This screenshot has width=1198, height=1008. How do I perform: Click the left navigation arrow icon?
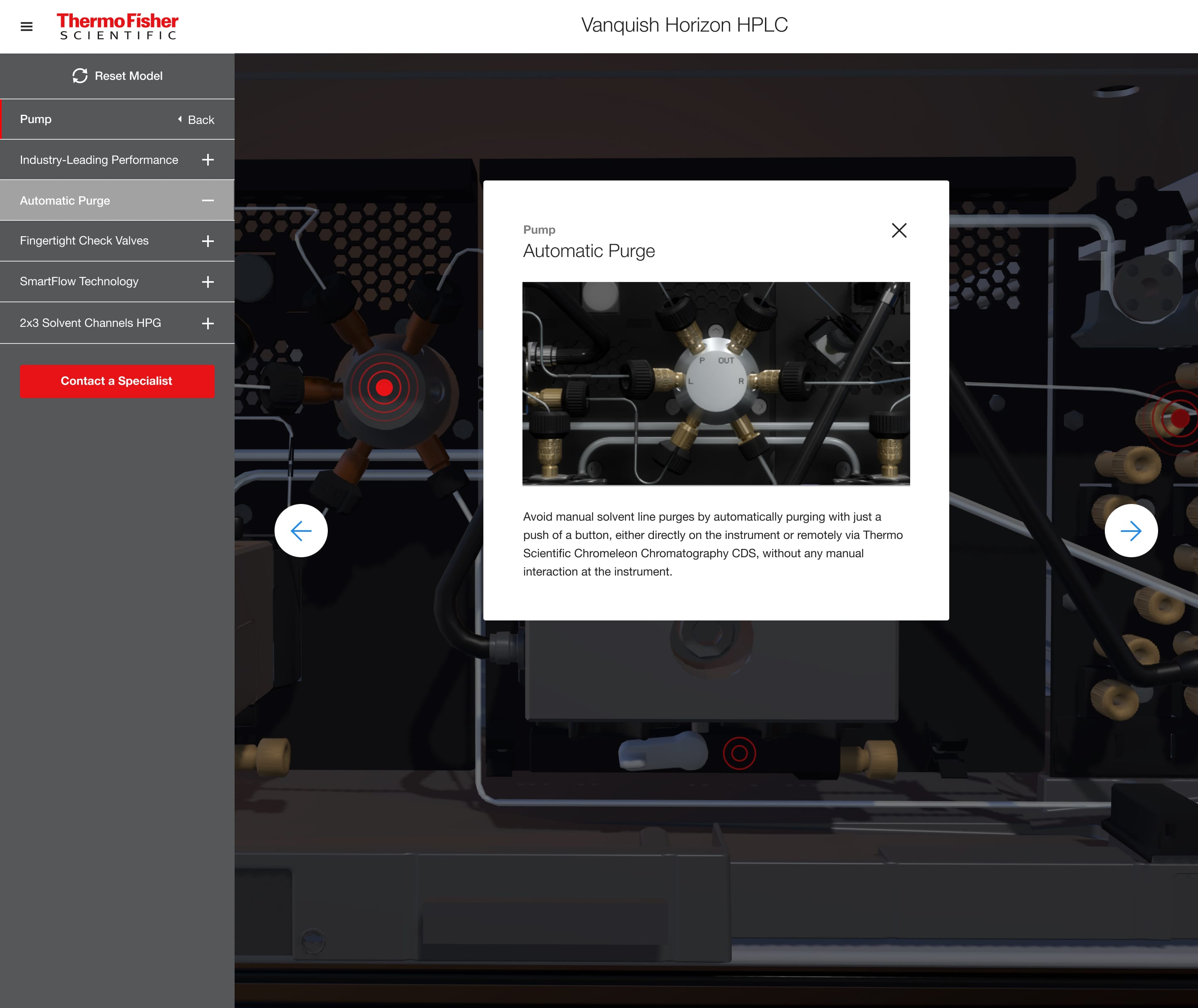click(x=302, y=530)
